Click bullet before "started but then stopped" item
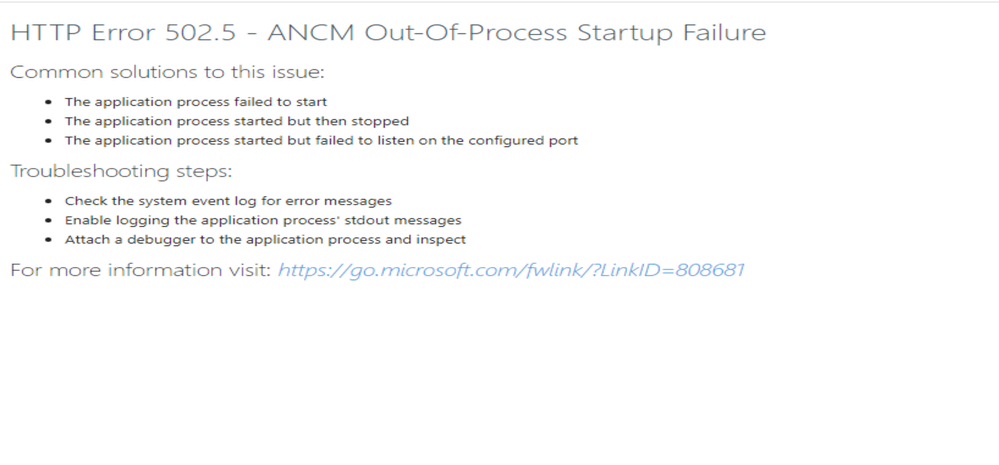Image resolution: width=999 pixels, height=465 pixels. [x=49, y=121]
